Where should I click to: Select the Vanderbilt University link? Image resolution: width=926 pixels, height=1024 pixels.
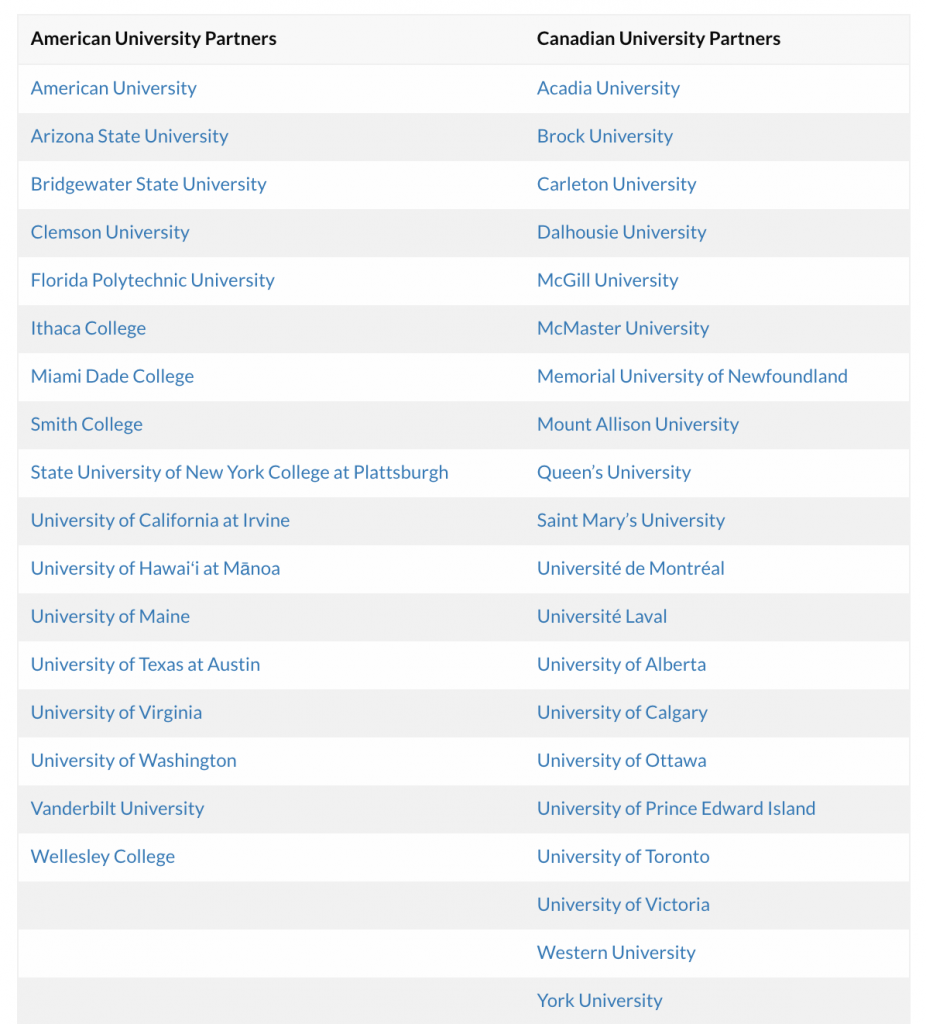[x=117, y=808]
